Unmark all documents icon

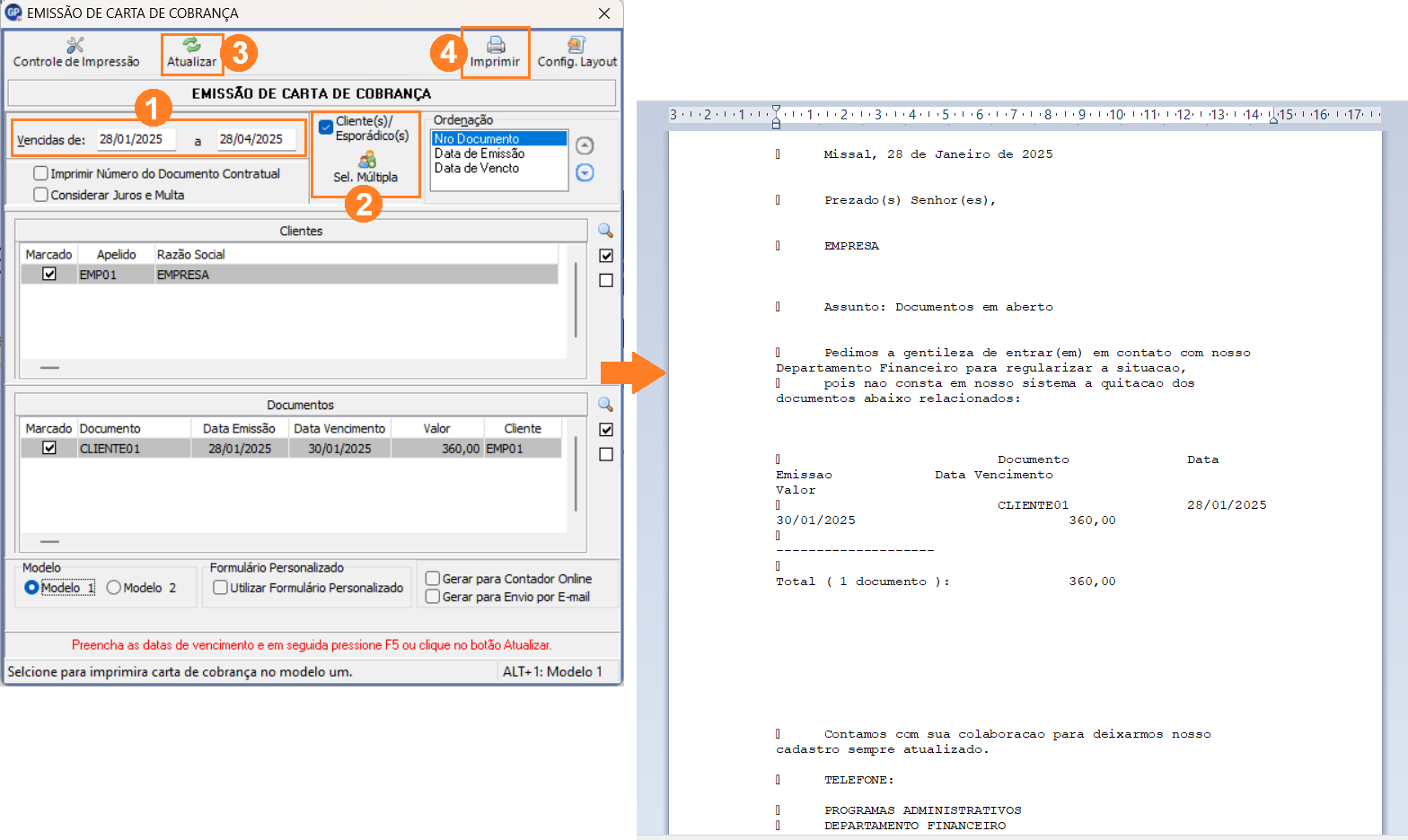606,455
